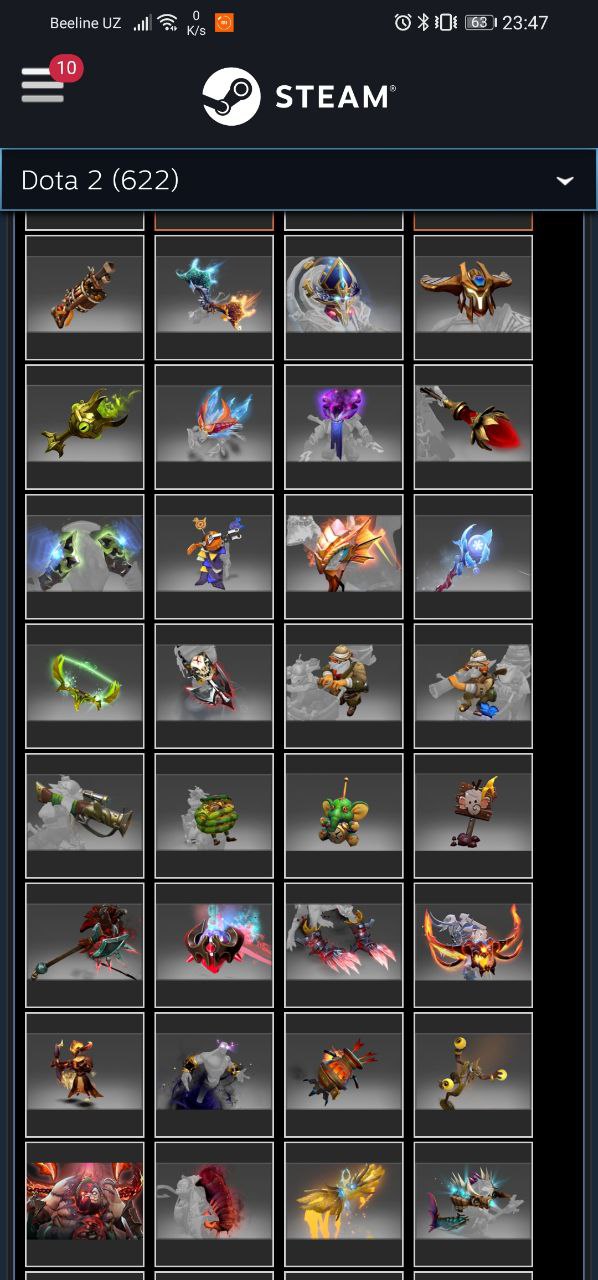Choose the yellow eyeball stalk ward
The height and width of the screenshot is (1280, 598).
coord(473,1075)
